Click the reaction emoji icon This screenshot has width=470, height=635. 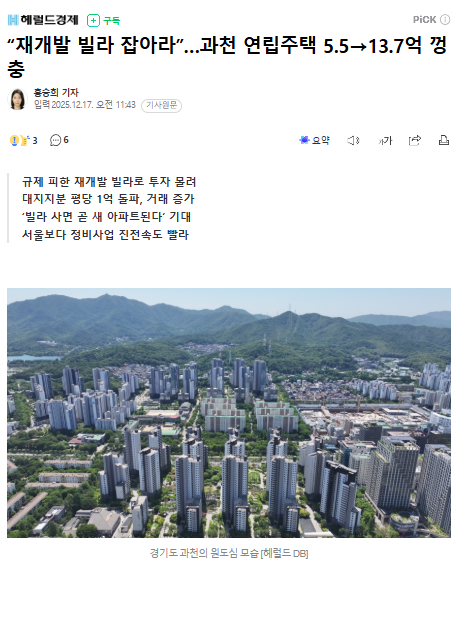coord(19,141)
